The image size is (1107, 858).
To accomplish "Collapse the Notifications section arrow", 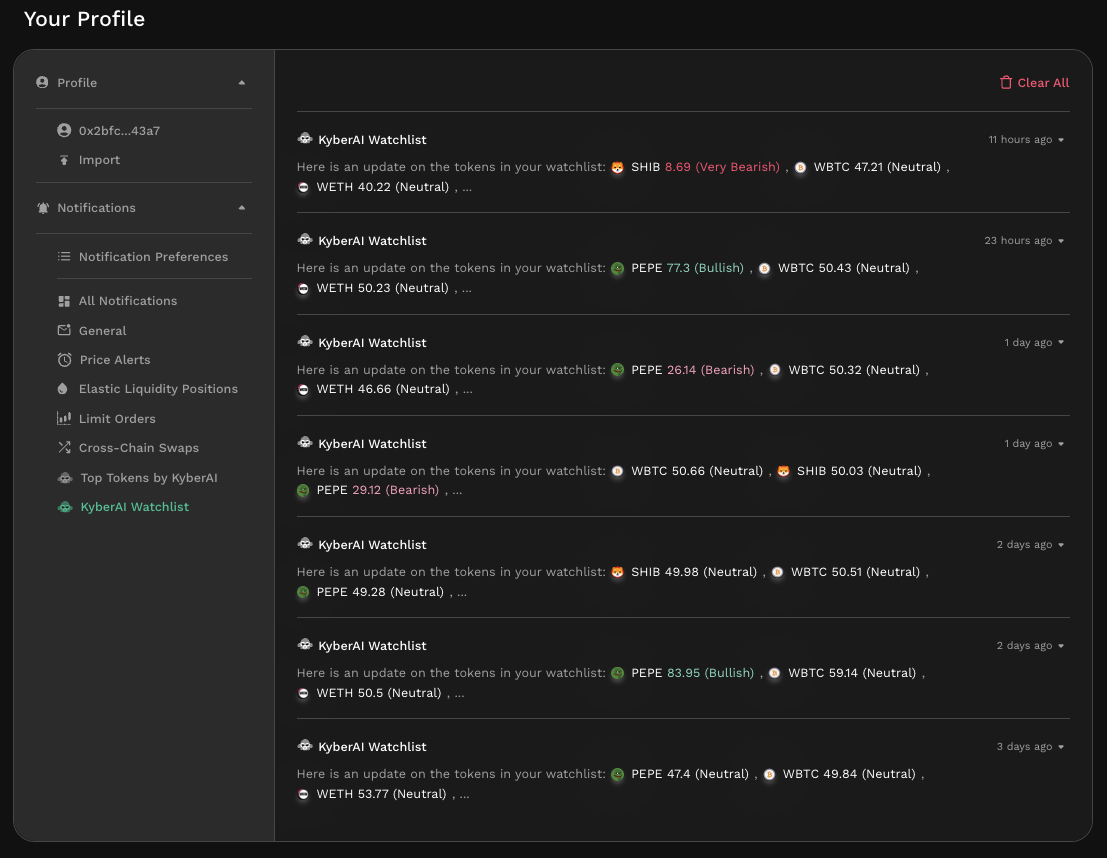I will (x=241, y=208).
